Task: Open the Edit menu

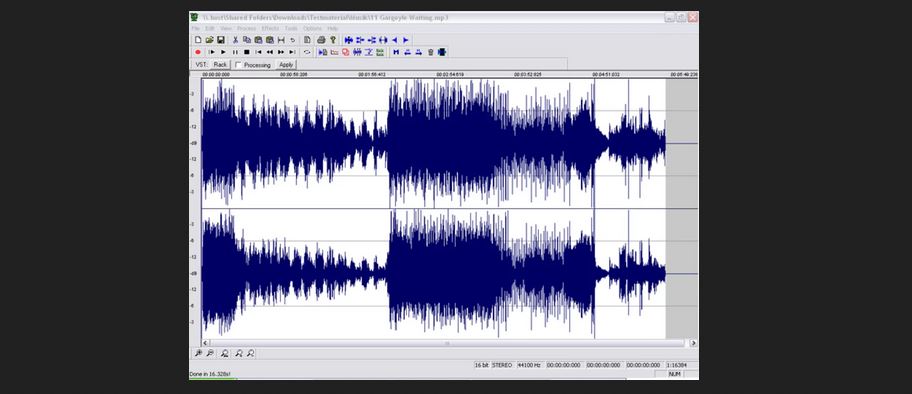Action: tap(210, 29)
